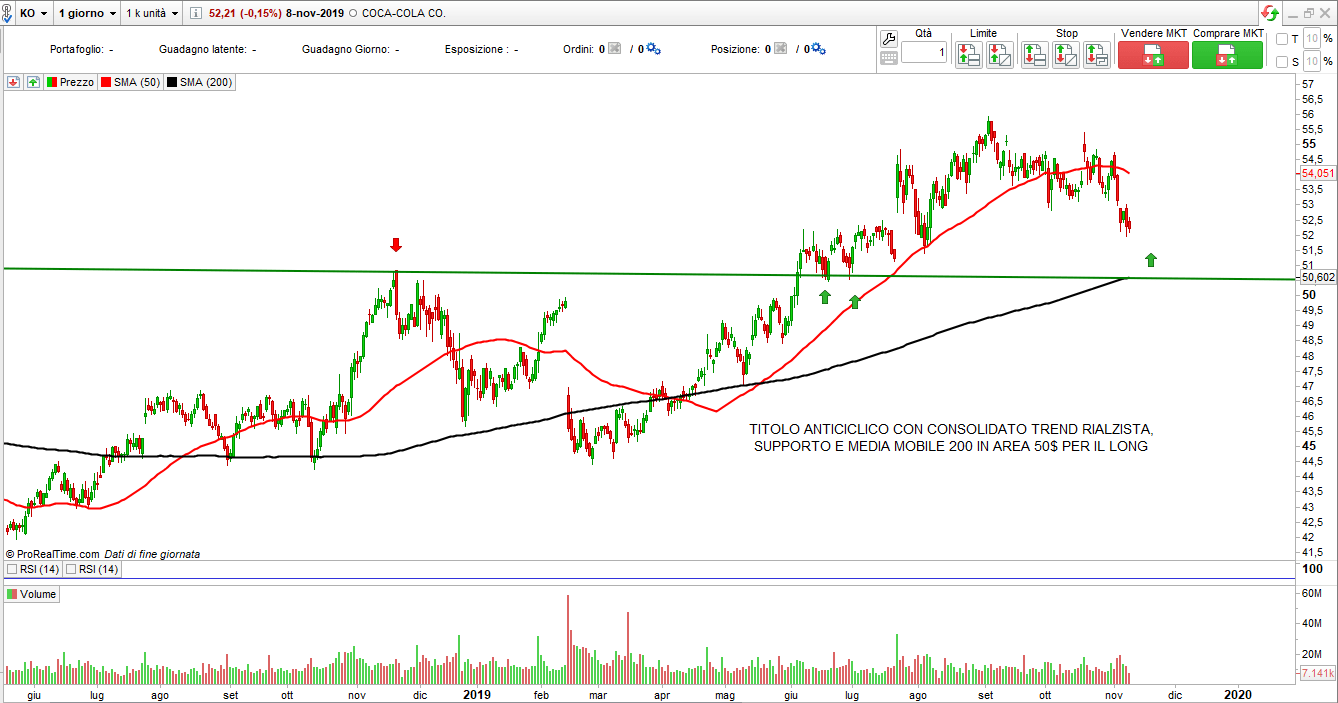Click the red down-arrow icon left of Prezzo
The image size is (1338, 703).
coord(13,82)
